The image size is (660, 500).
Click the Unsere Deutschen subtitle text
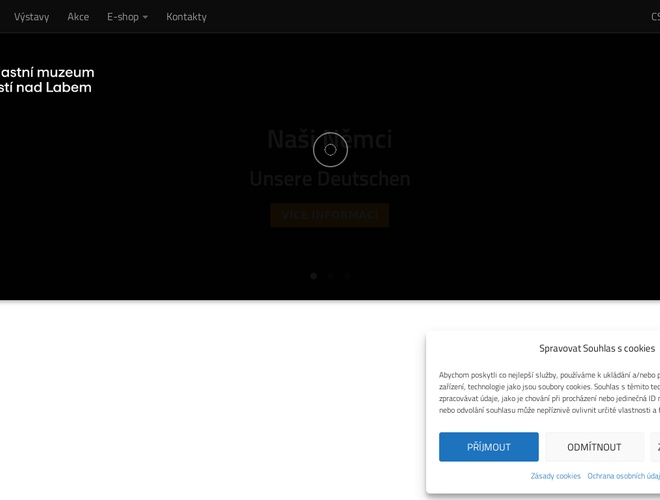click(329, 179)
